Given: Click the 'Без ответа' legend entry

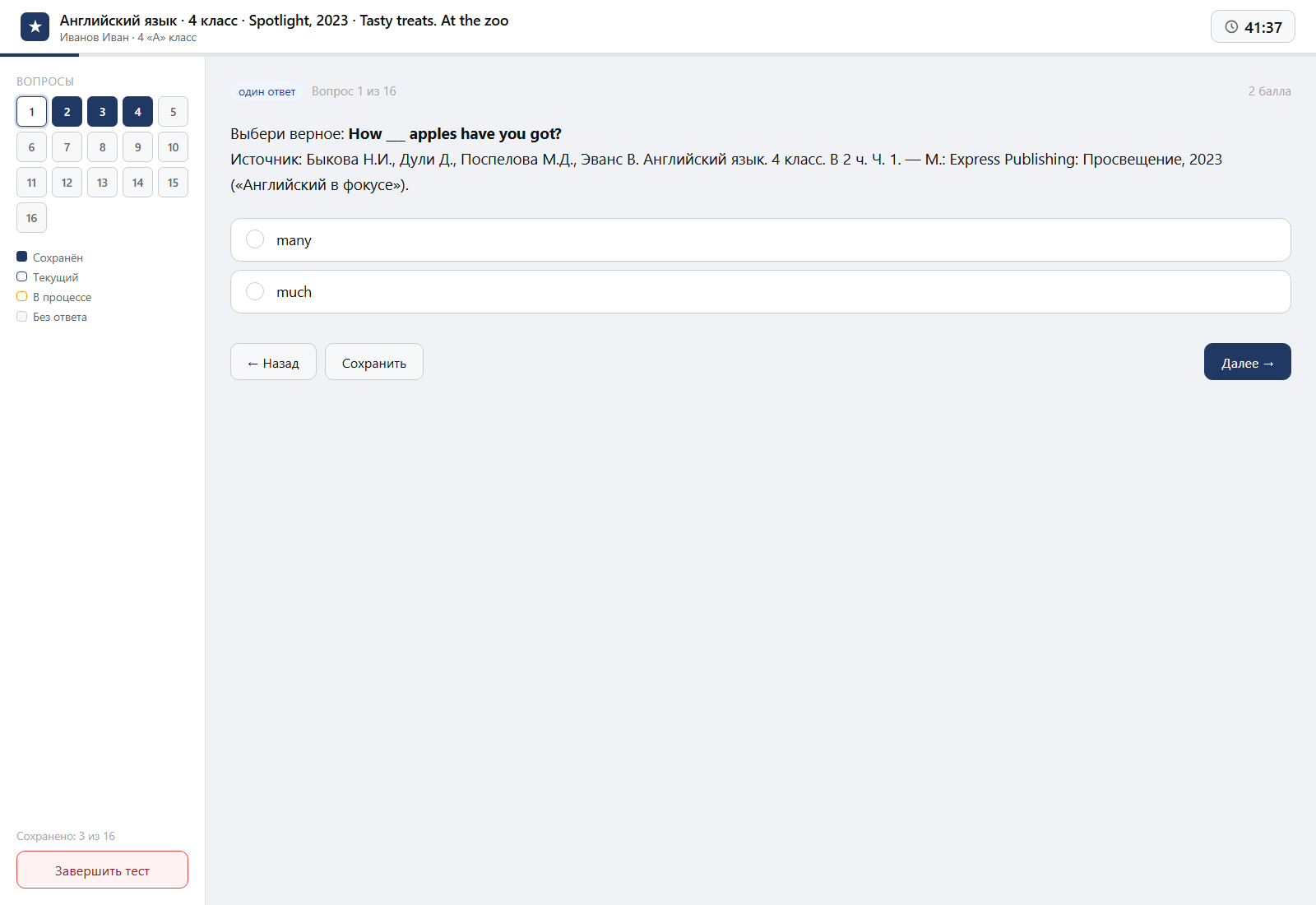Looking at the screenshot, I should point(52,317).
